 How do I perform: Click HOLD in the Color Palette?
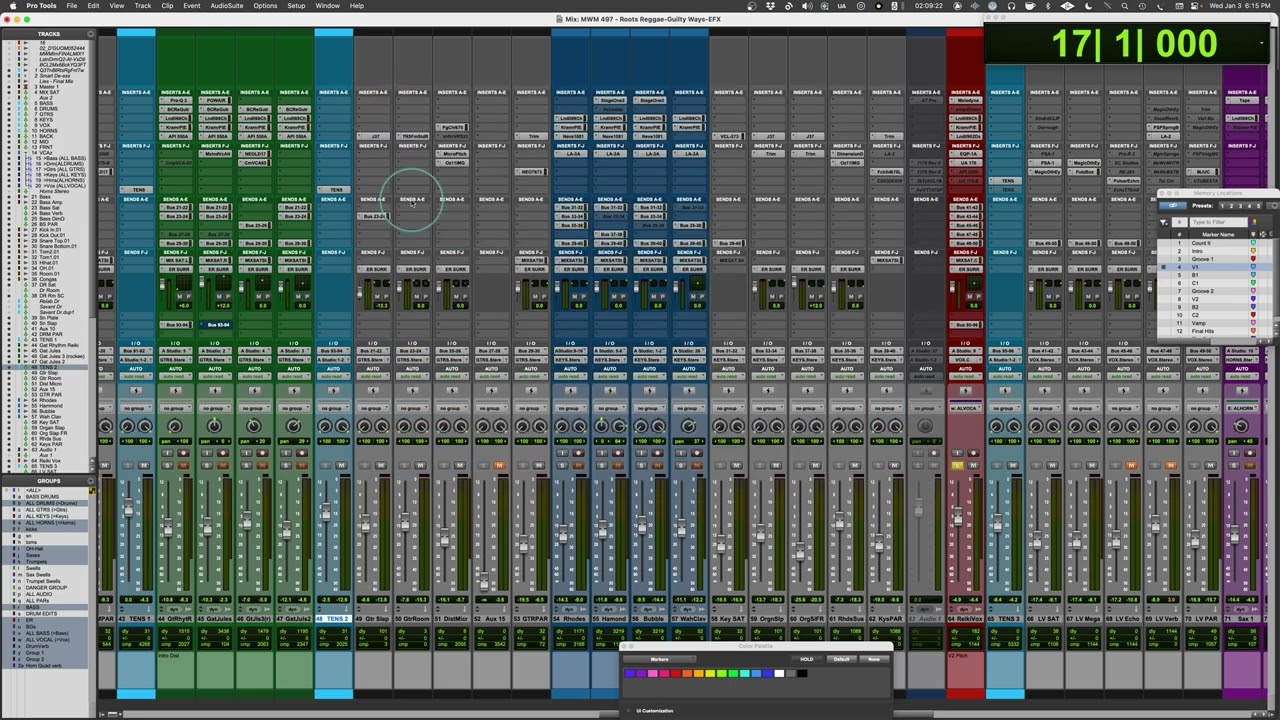click(x=807, y=659)
